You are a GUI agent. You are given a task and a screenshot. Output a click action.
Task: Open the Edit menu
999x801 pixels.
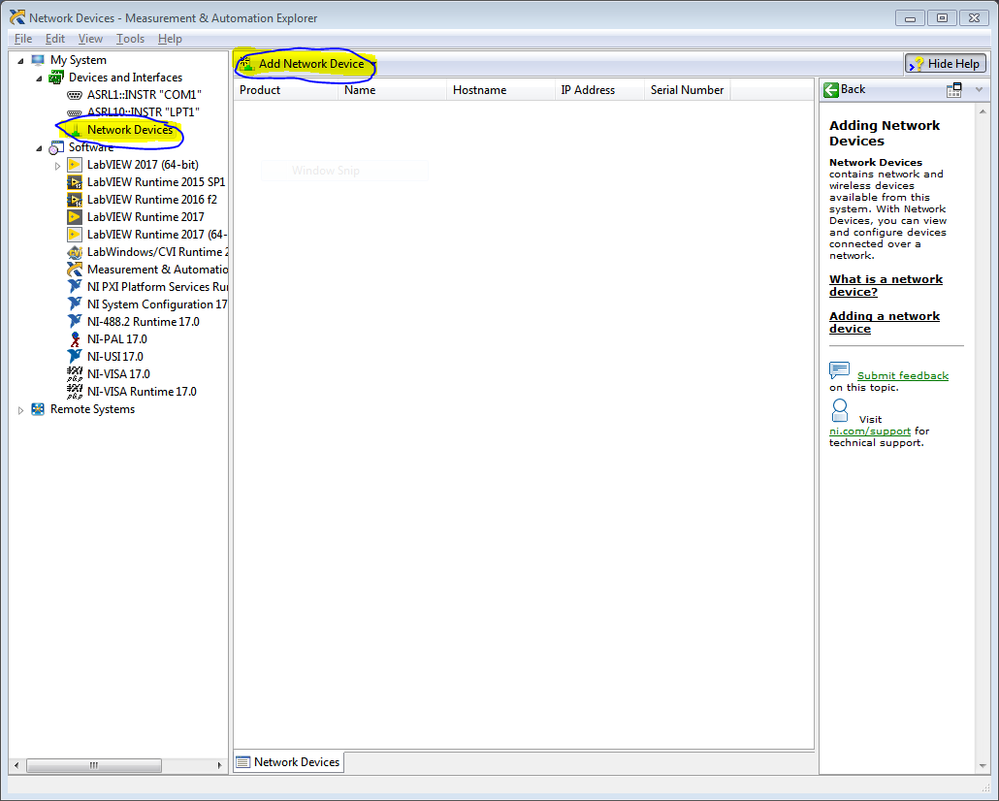click(55, 39)
